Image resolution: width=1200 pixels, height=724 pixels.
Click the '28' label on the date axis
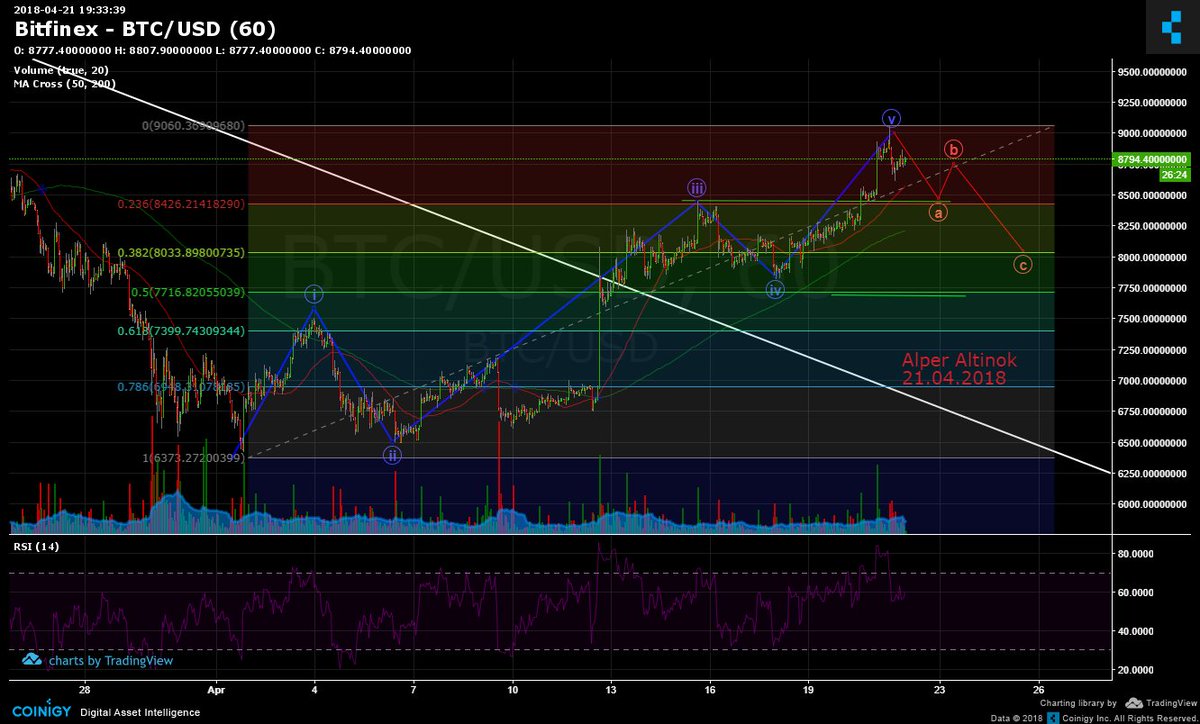click(x=84, y=689)
